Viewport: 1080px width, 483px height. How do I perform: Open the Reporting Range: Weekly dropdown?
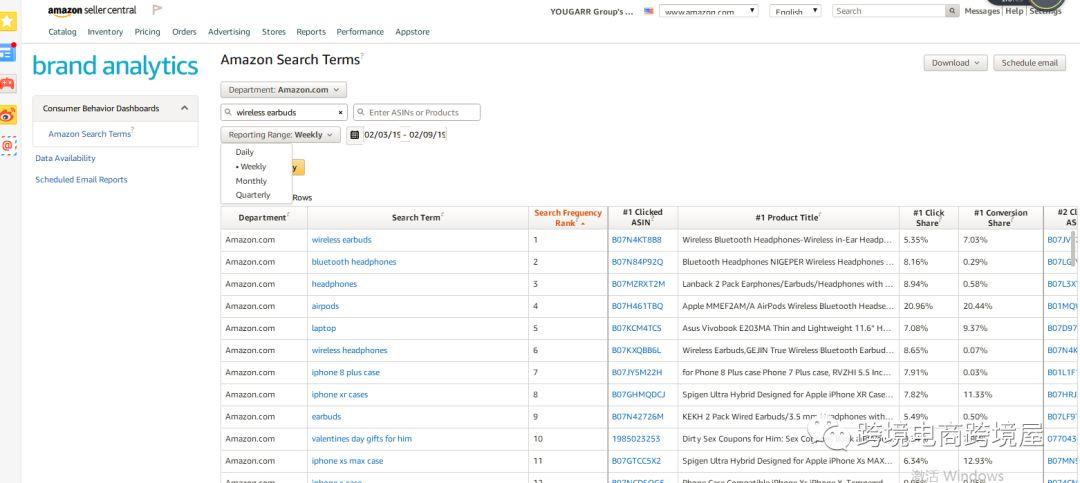[280, 135]
